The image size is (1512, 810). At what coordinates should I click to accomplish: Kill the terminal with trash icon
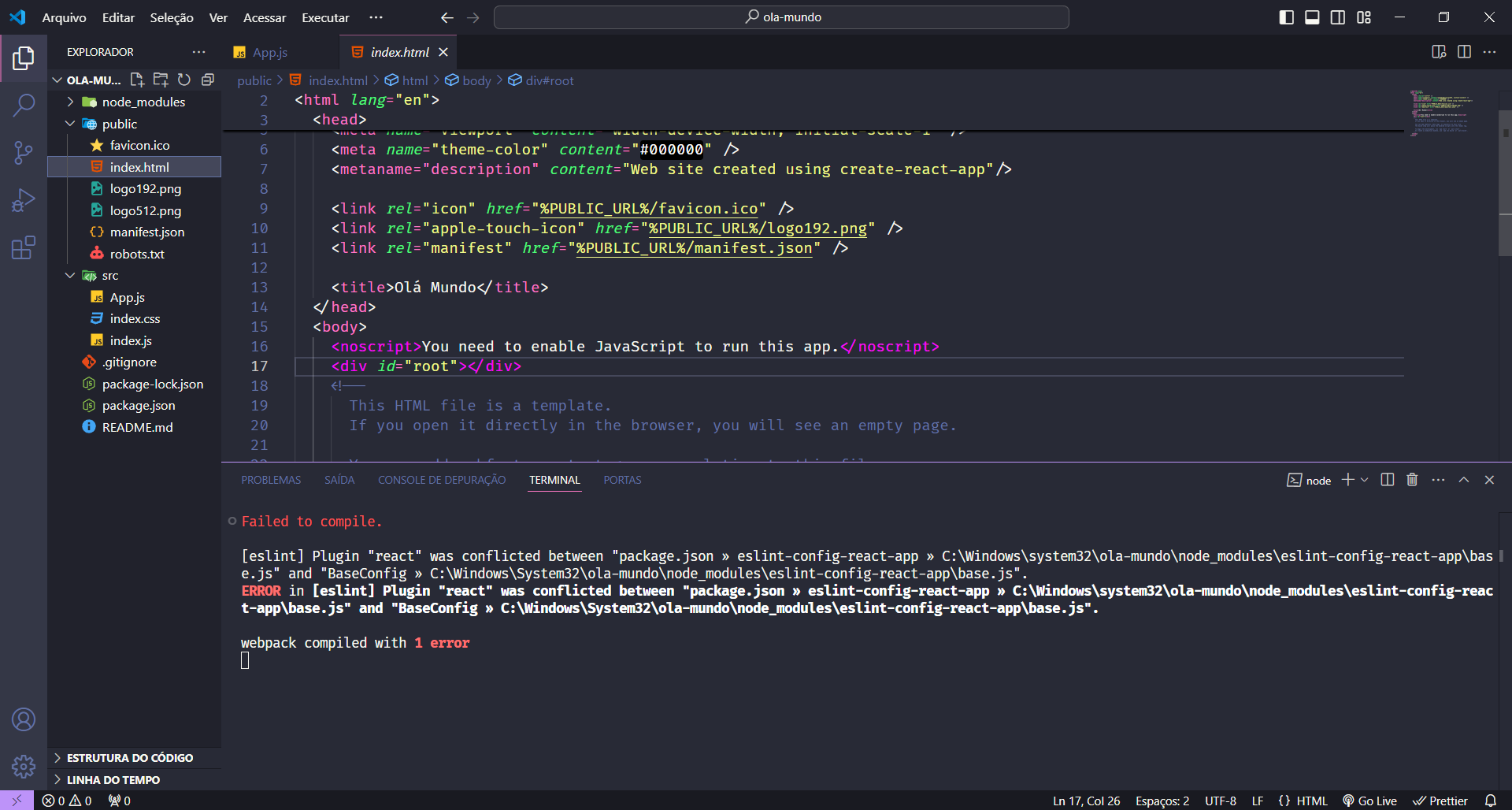[1412, 480]
